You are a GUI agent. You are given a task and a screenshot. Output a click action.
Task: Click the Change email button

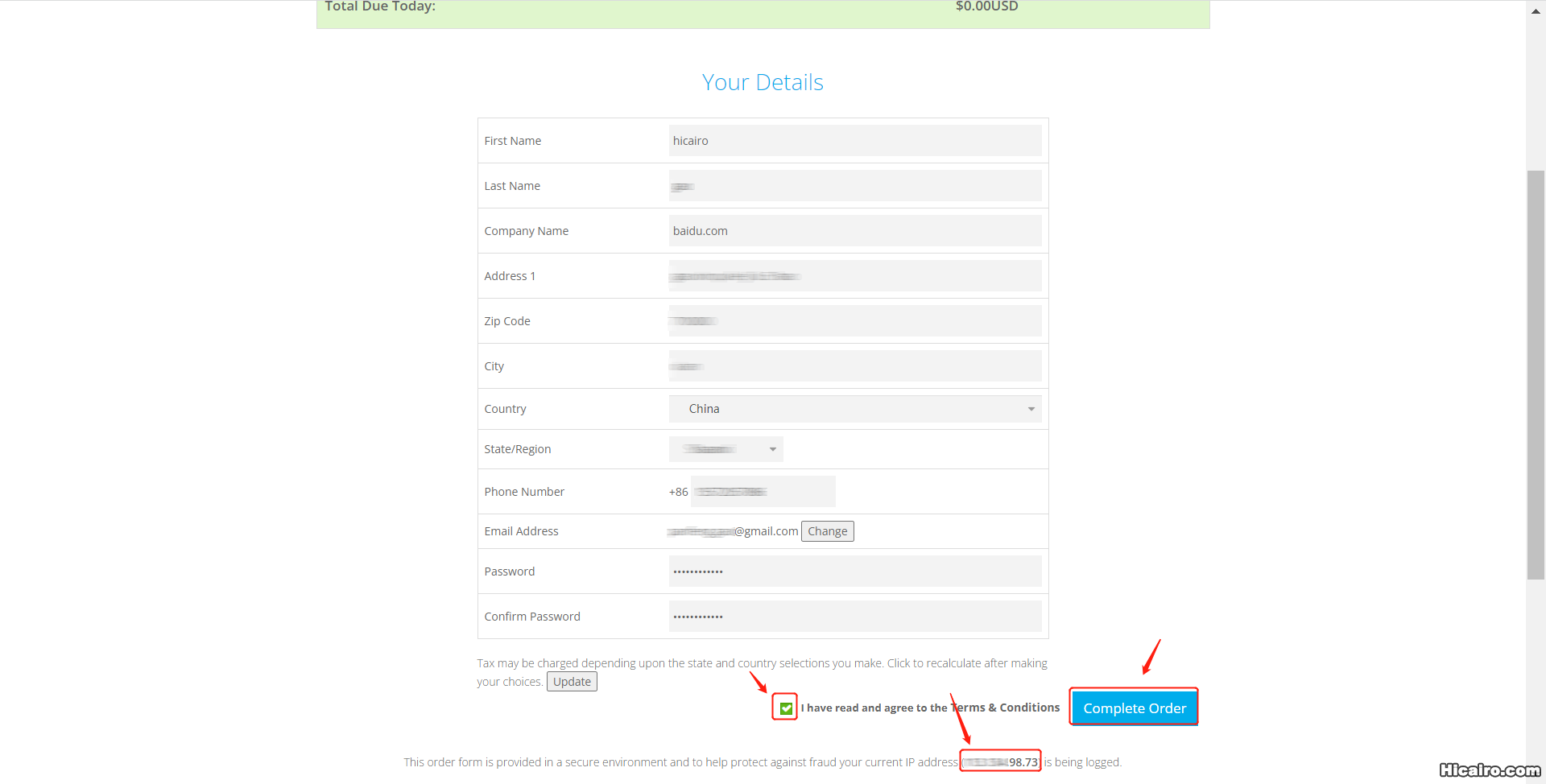pyautogui.click(x=827, y=531)
